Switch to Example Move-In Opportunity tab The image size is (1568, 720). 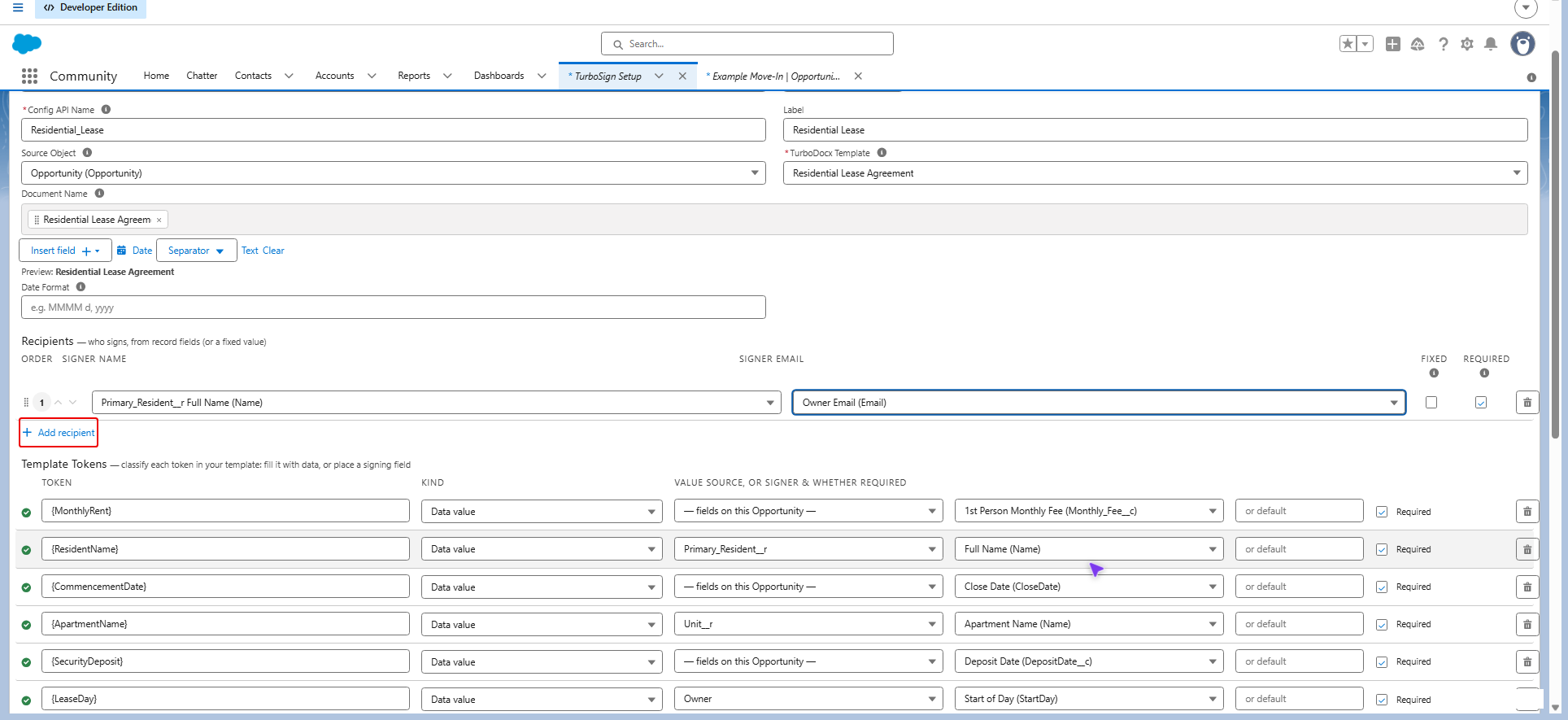pyautogui.click(x=775, y=76)
